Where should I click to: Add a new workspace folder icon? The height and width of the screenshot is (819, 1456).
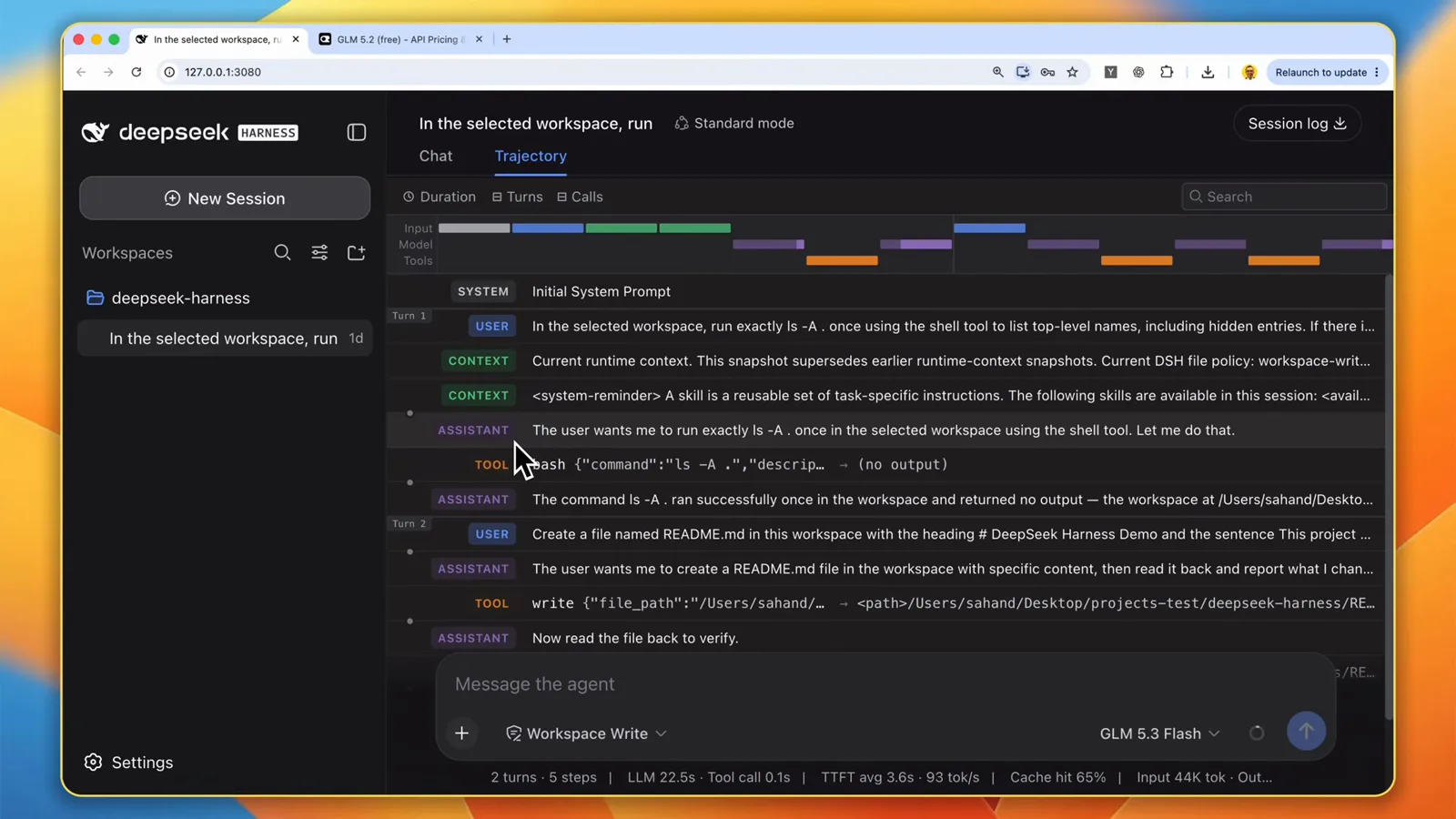click(x=357, y=252)
